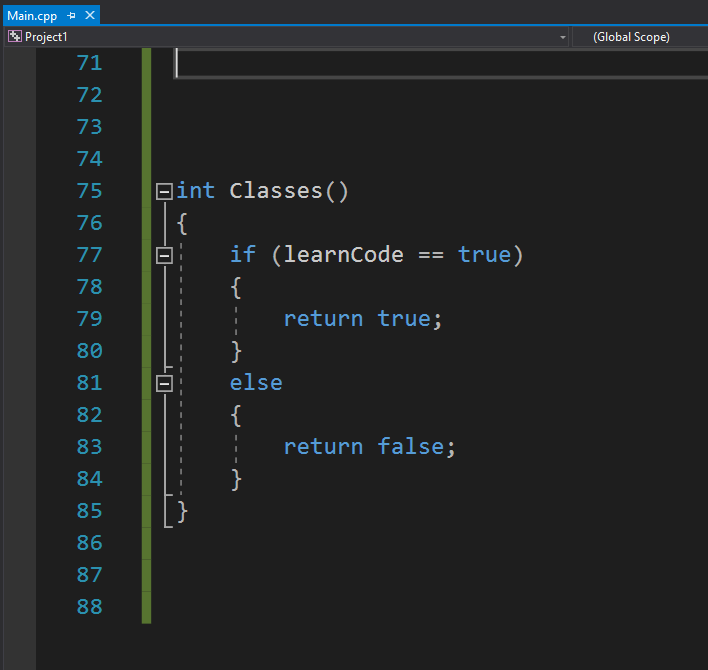Image resolution: width=708 pixels, height=670 pixels.
Task: Click the else keyword
Action: pyautogui.click(x=256, y=383)
